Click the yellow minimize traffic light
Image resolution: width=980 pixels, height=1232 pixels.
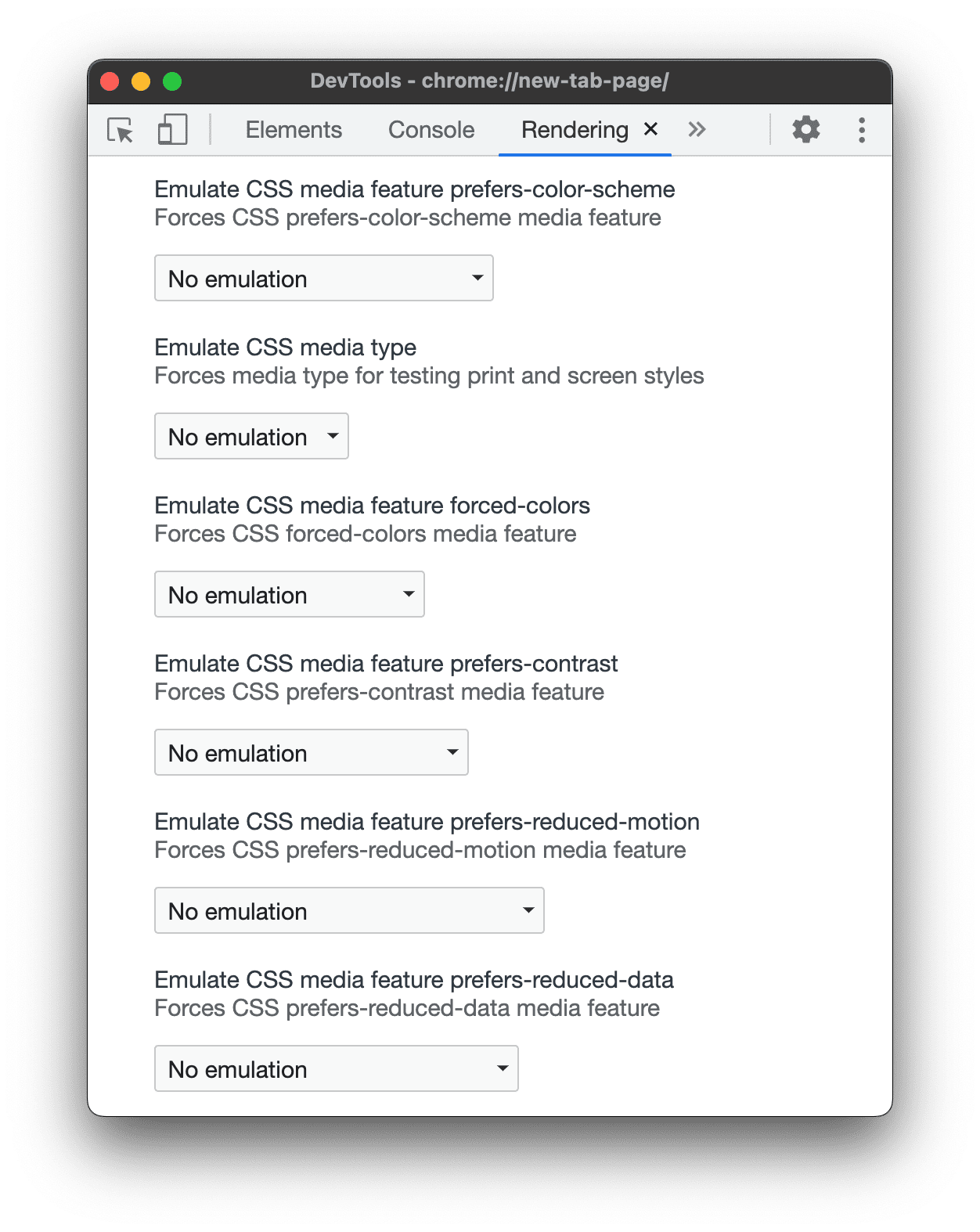(141, 80)
